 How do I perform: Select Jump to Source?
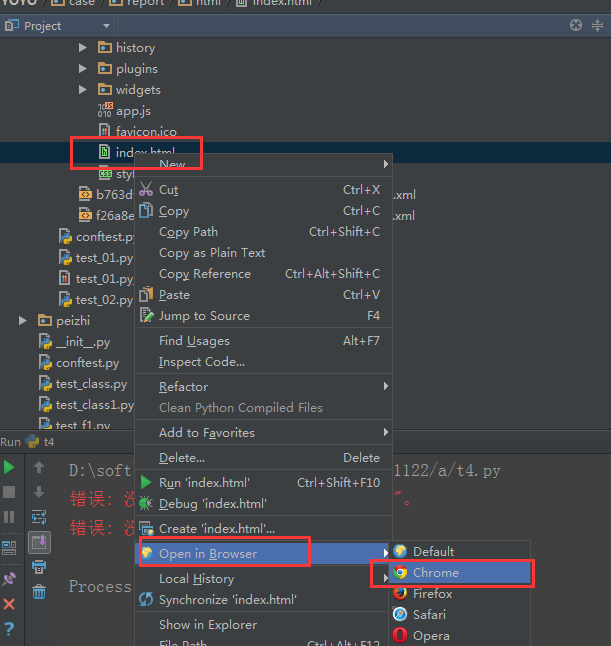click(264, 316)
